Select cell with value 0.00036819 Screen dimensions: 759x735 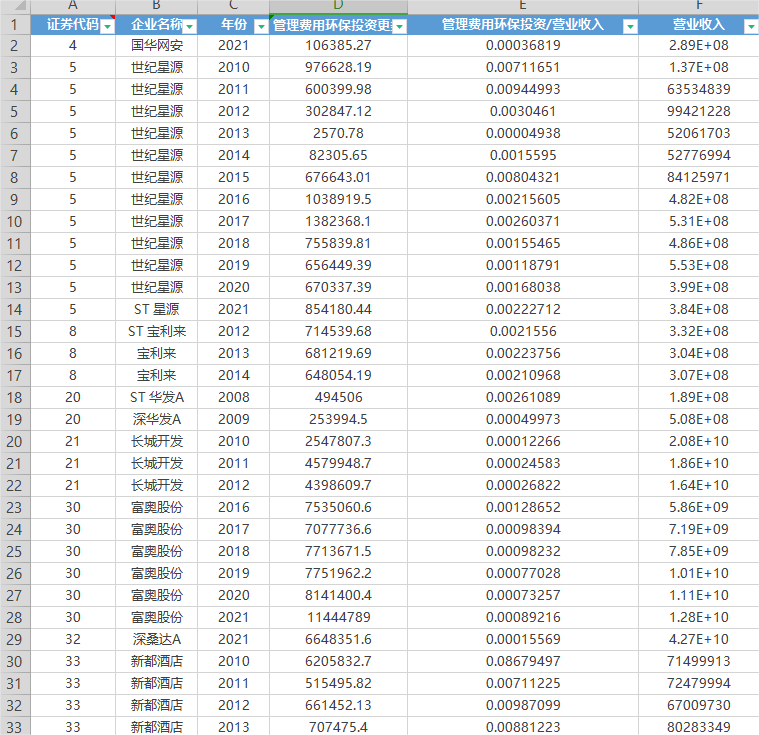(523, 46)
